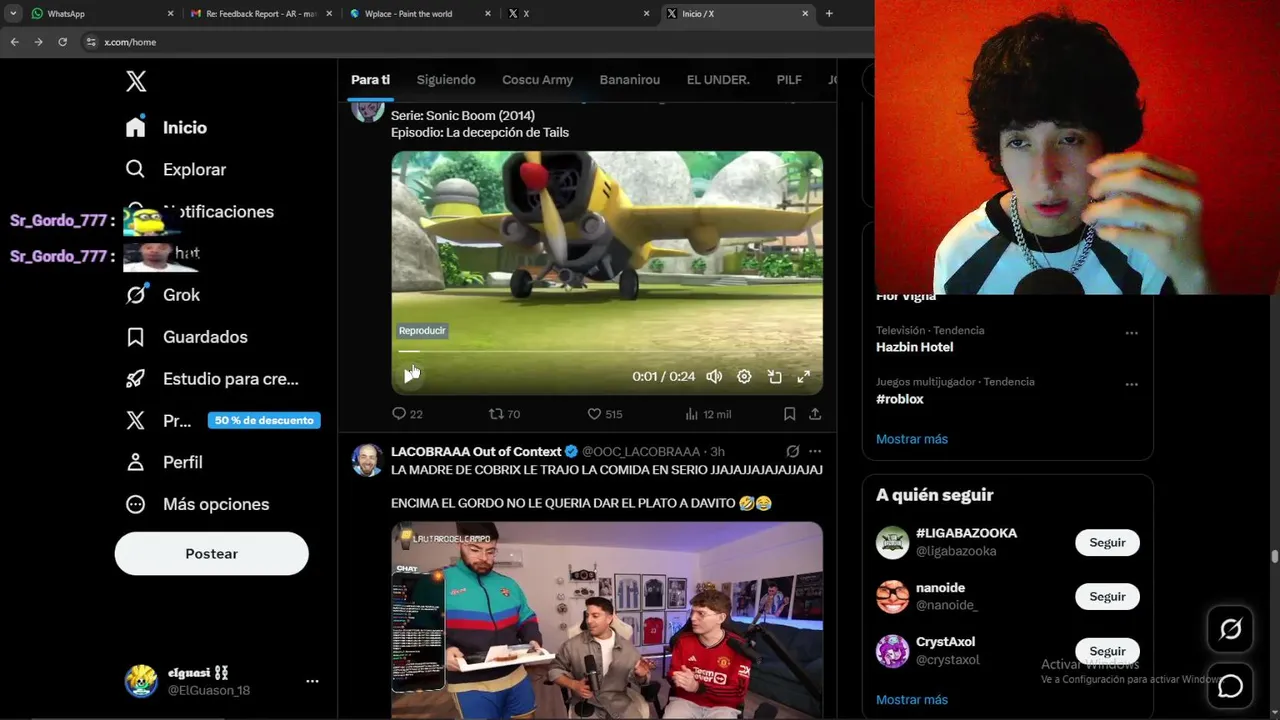Switch to Para ti tab
The width and height of the screenshot is (1280, 720).
tap(370, 80)
